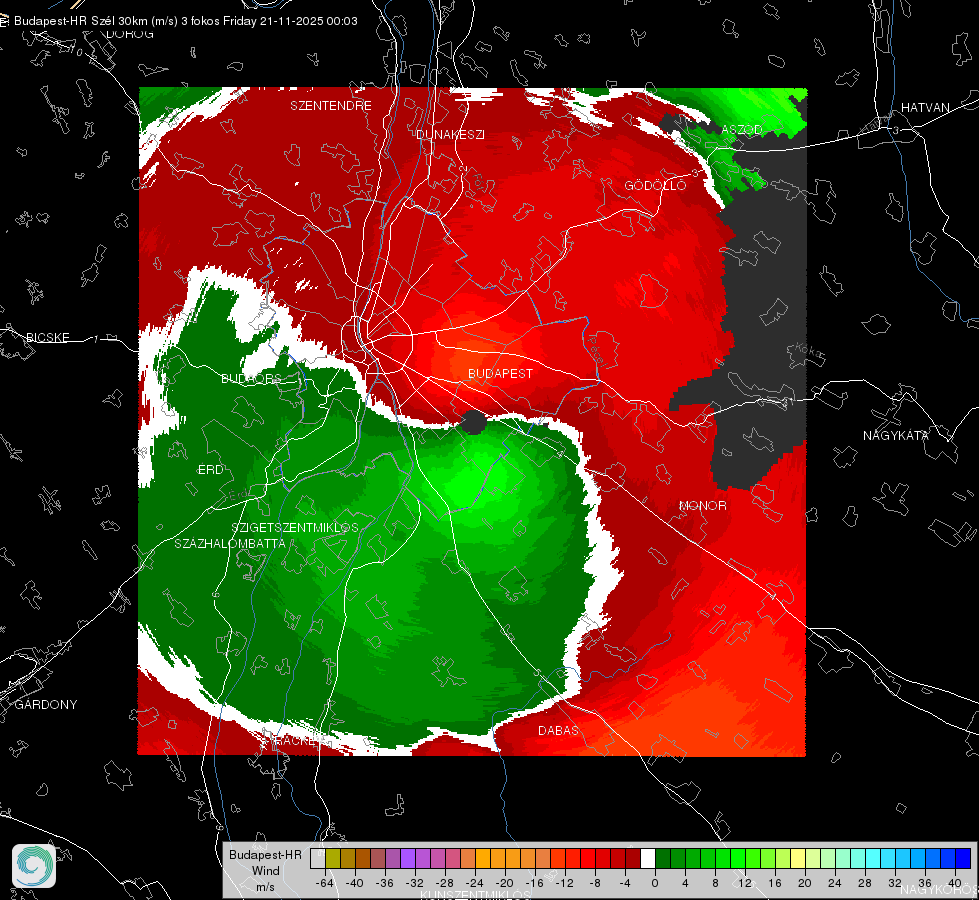Image resolution: width=979 pixels, height=900 pixels.
Task: Click the DABAS map label
Action: [559, 730]
